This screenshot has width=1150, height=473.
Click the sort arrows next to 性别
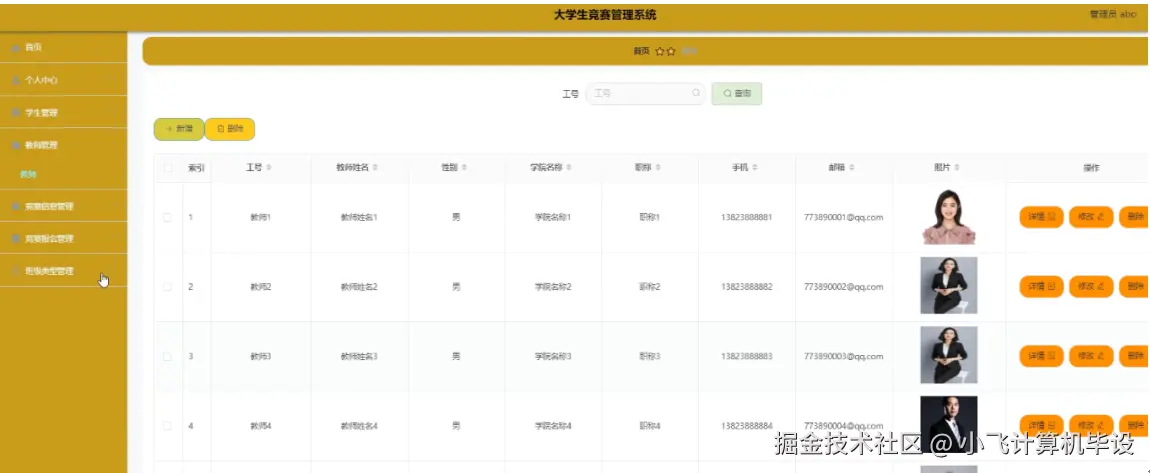(x=464, y=168)
